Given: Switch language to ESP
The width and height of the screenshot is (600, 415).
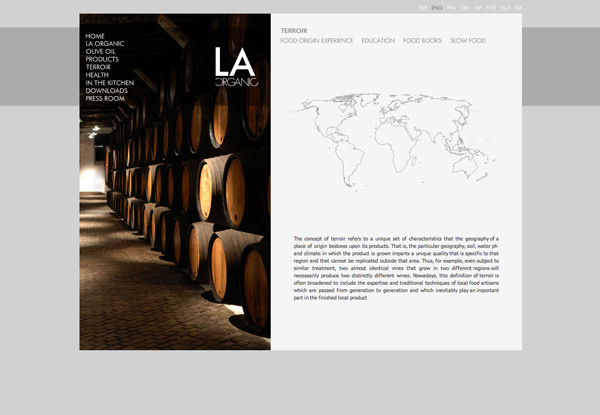Looking at the screenshot, I should click(423, 8).
